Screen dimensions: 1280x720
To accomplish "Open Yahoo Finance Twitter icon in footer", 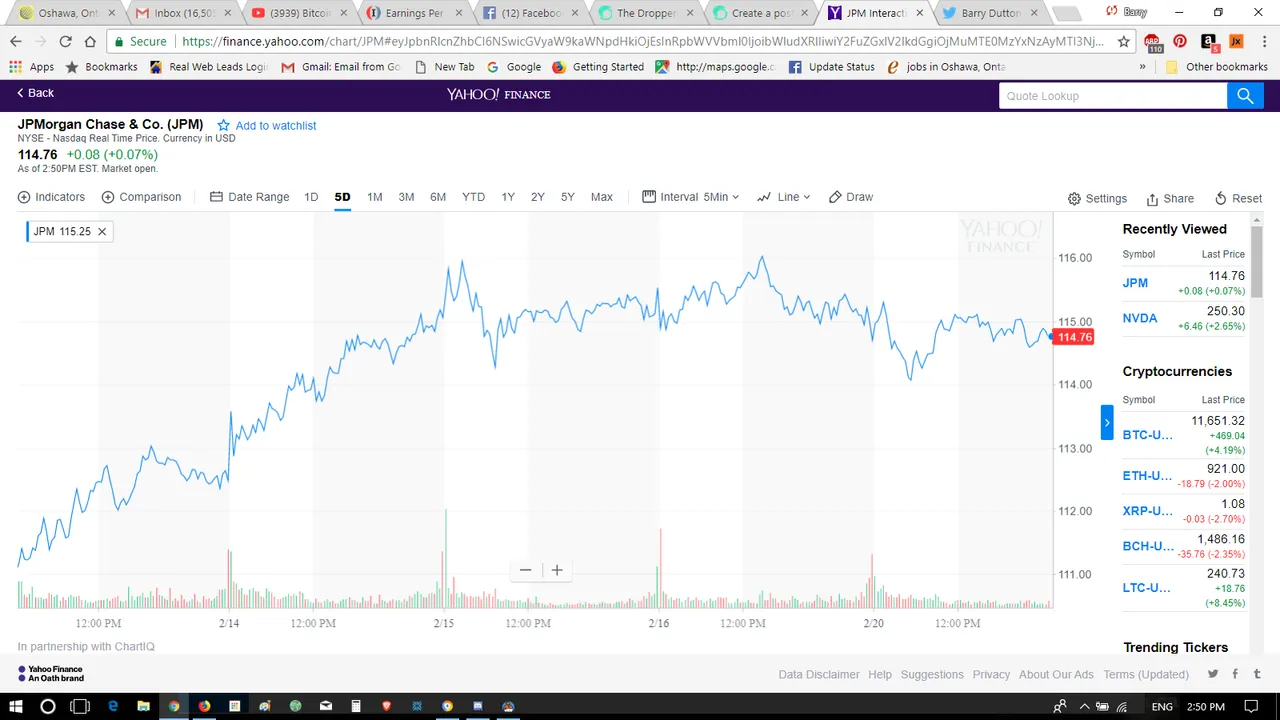I will click(1213, 674).
